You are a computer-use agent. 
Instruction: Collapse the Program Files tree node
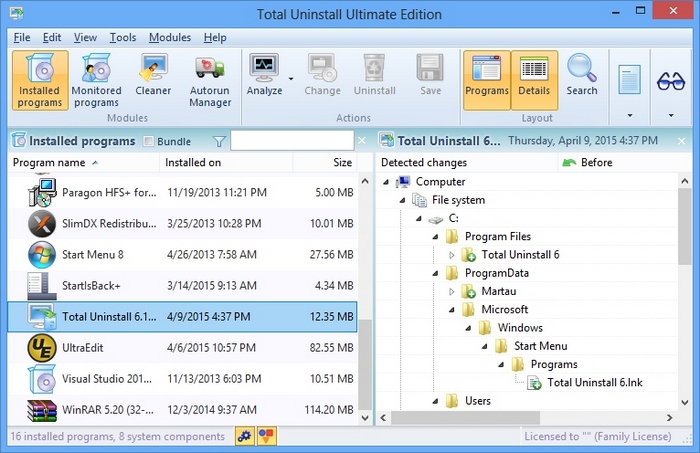(436, 237)
